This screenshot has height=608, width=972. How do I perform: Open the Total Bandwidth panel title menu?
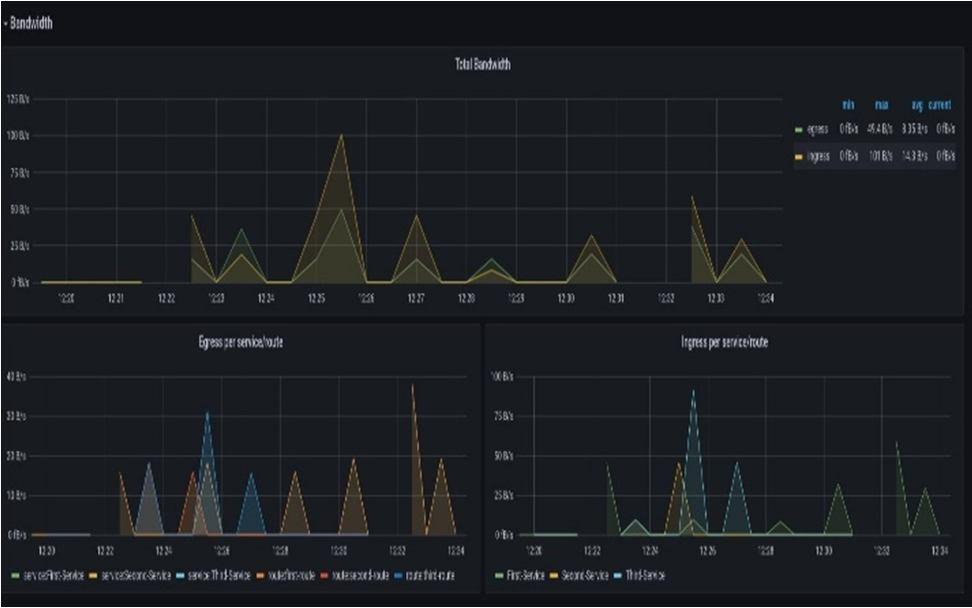[x=482, y=64]
